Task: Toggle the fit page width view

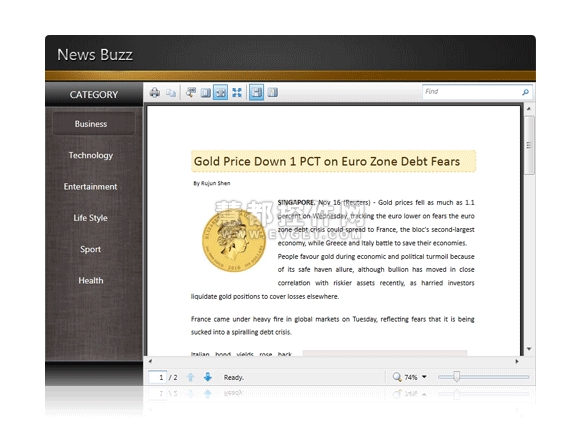Action: [220, 92]
